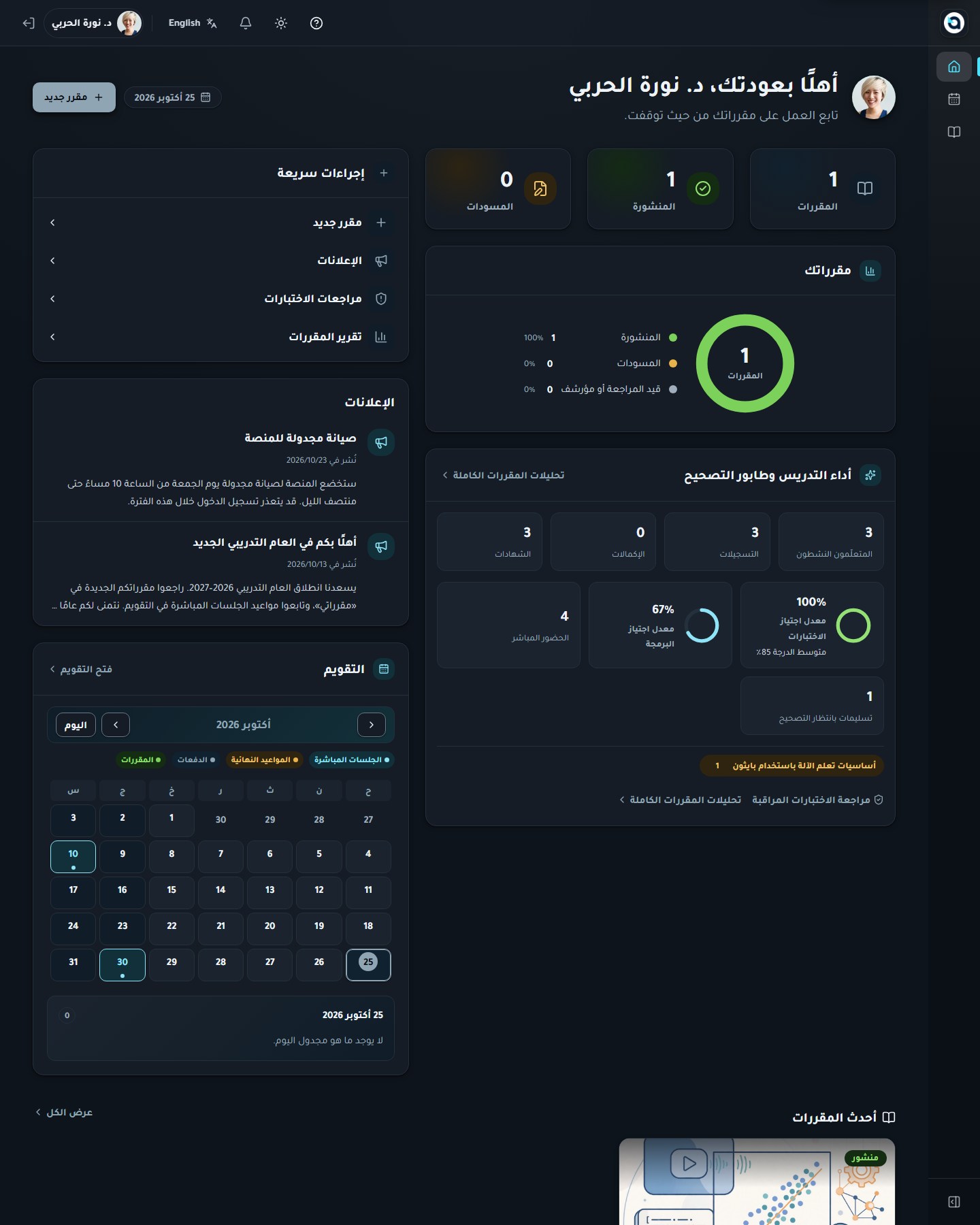Select October 10 in calendar
This screenshot has height=1225, width=980.
coord(73,857)
